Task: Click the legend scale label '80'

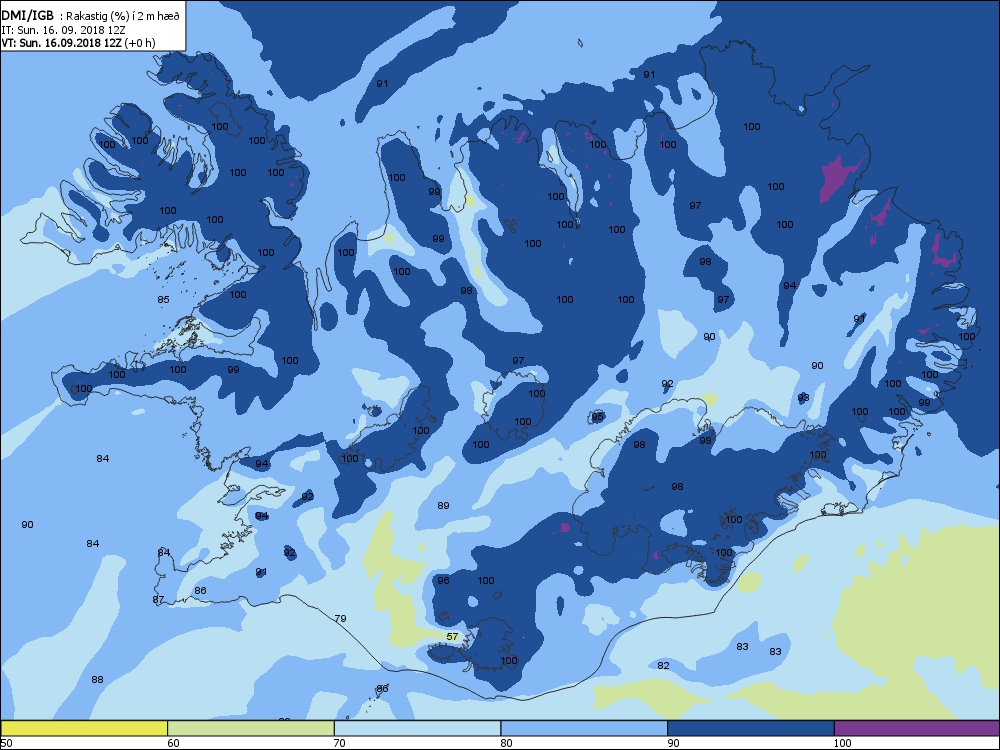Action: (x=506, y=743)
